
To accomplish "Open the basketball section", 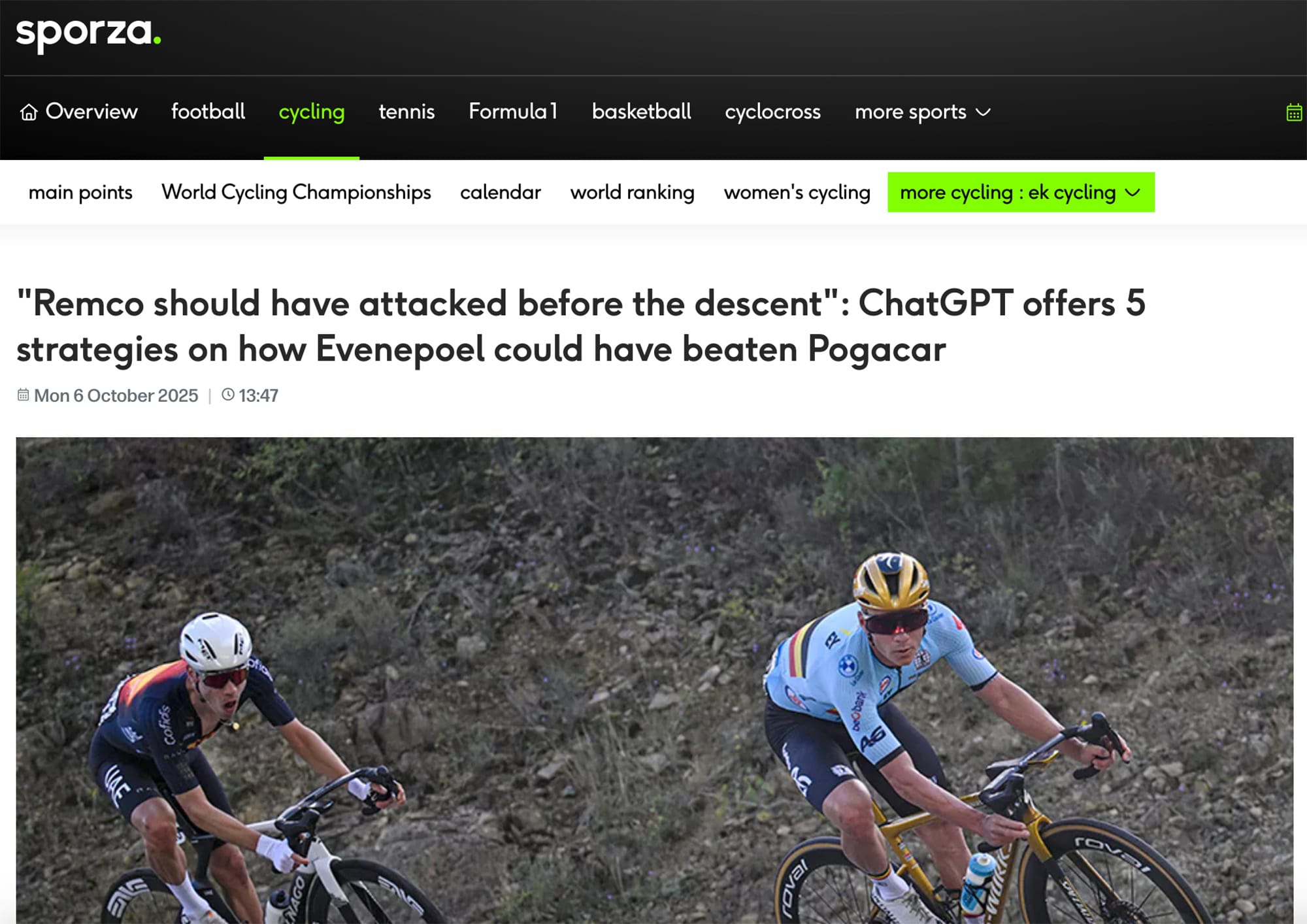I will coord(641,111).
